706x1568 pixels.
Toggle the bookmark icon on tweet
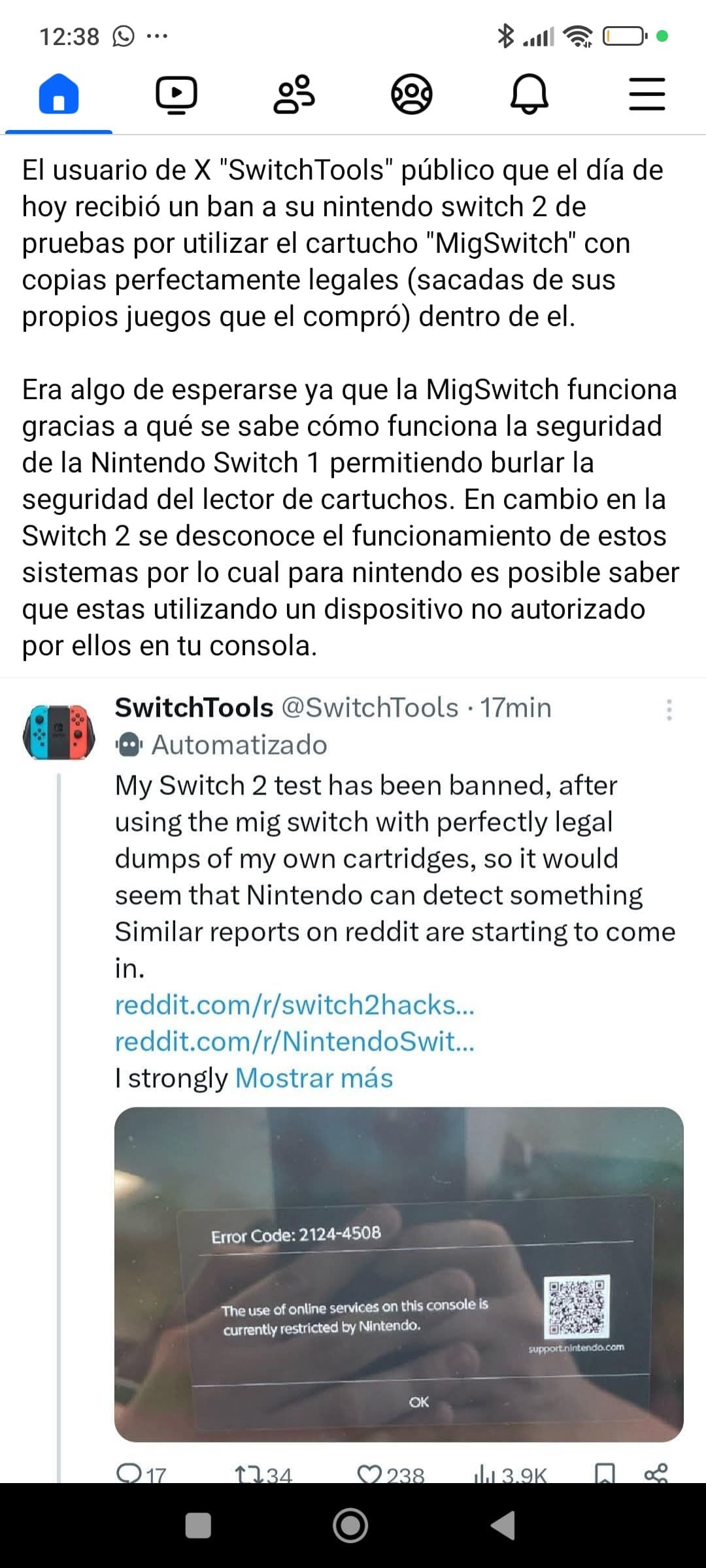point(605,1473)
